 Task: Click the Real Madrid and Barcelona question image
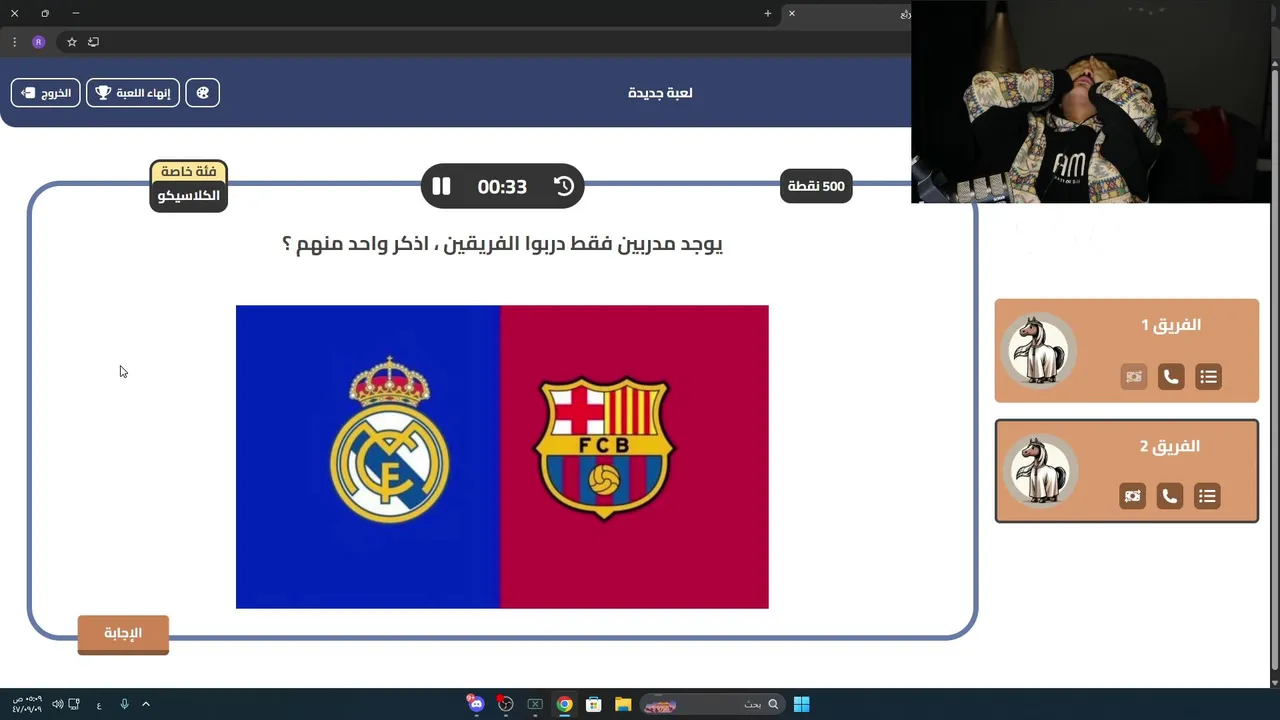[502, 457]
